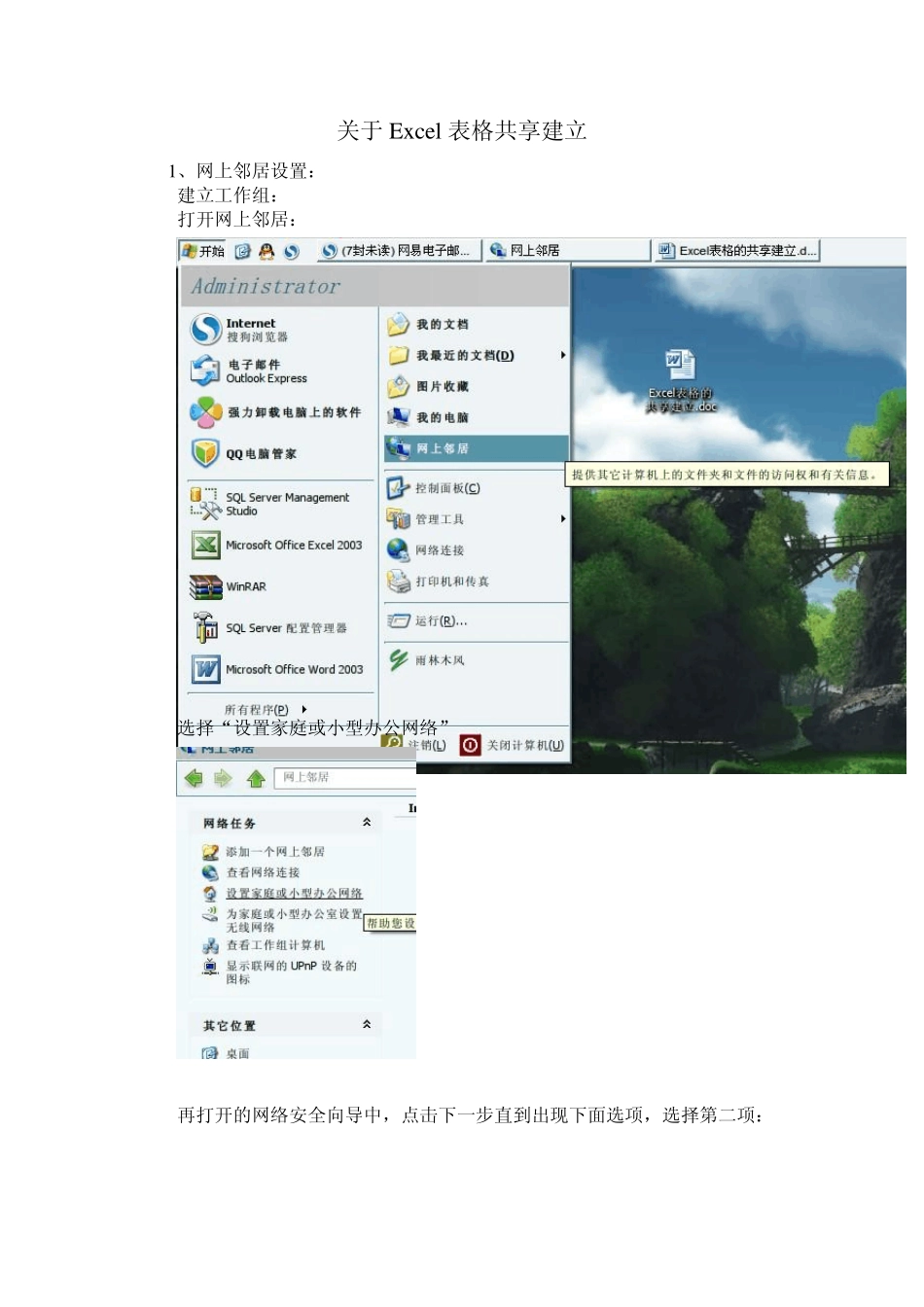Image resolution: width=924 pixels, height=1307 pixels.
Task: Click Administrator user name header
Action: [x=267, y=286]
